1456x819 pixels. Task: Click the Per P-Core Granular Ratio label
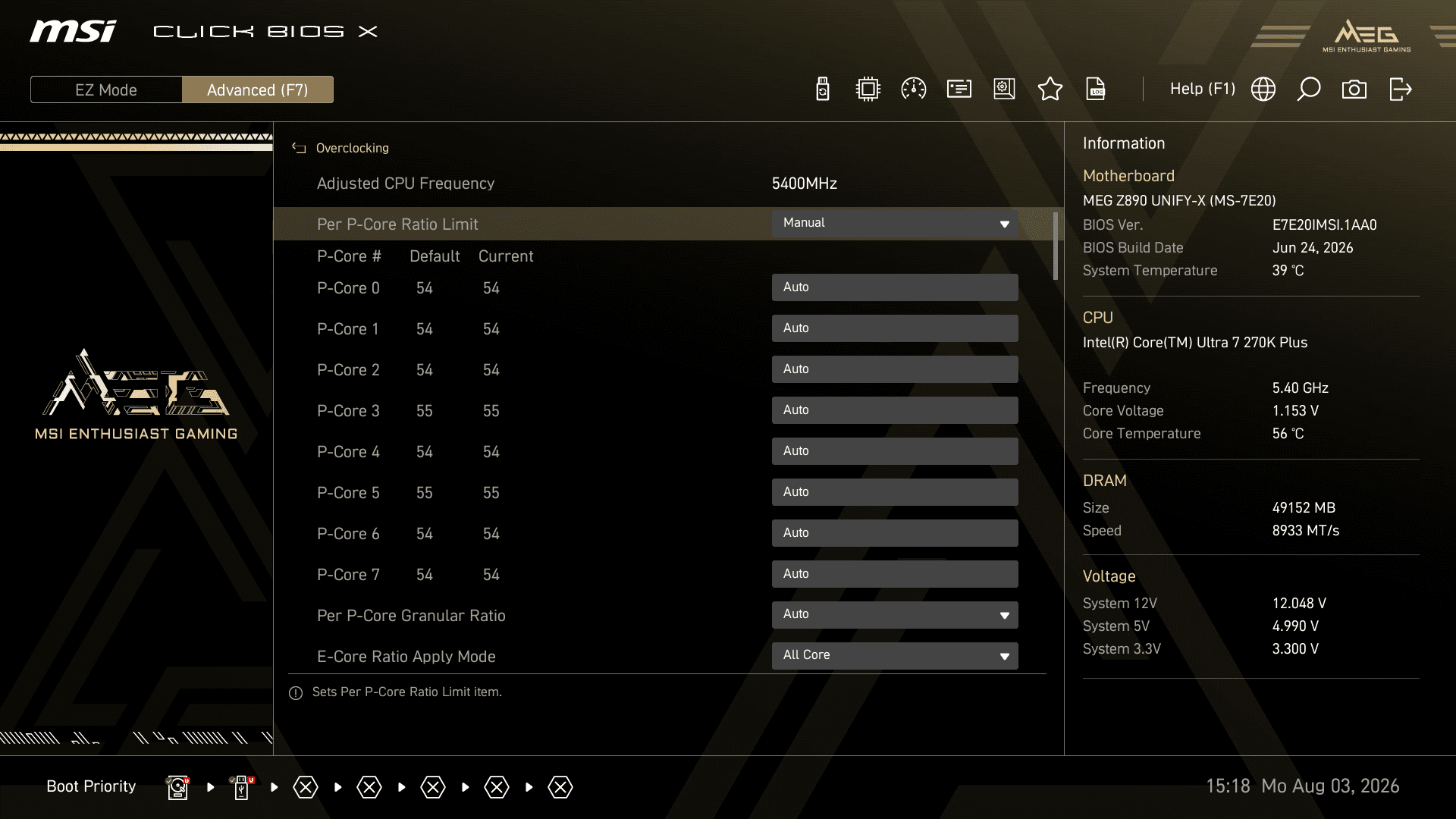(411, 616)
